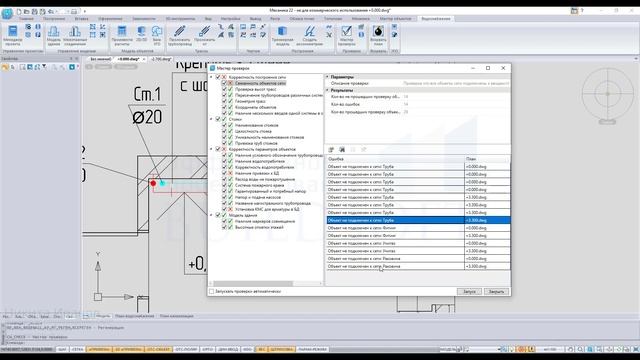Click the nanoCAD application logo button
640x360 pixels.
7,13
